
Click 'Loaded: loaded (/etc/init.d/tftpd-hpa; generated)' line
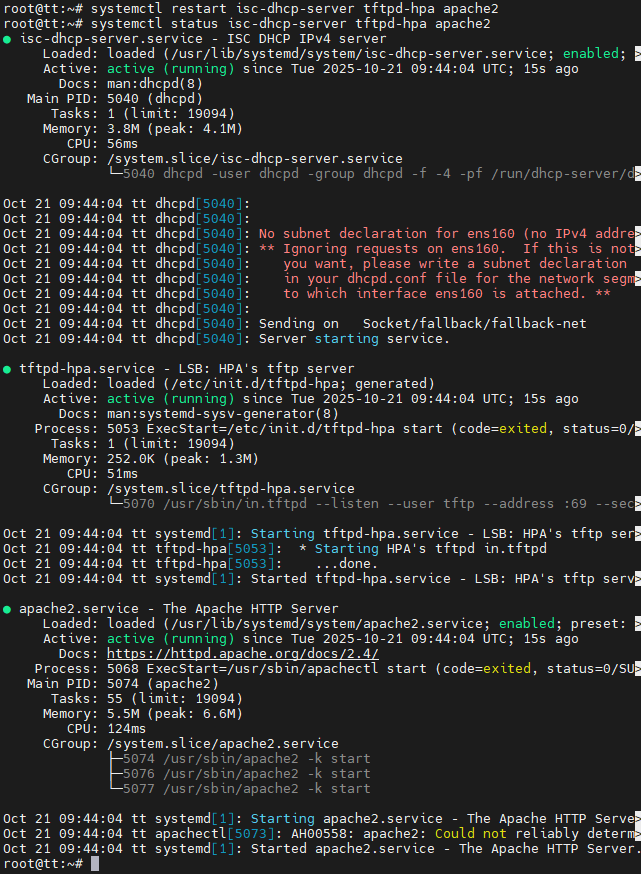pos(239,384)
